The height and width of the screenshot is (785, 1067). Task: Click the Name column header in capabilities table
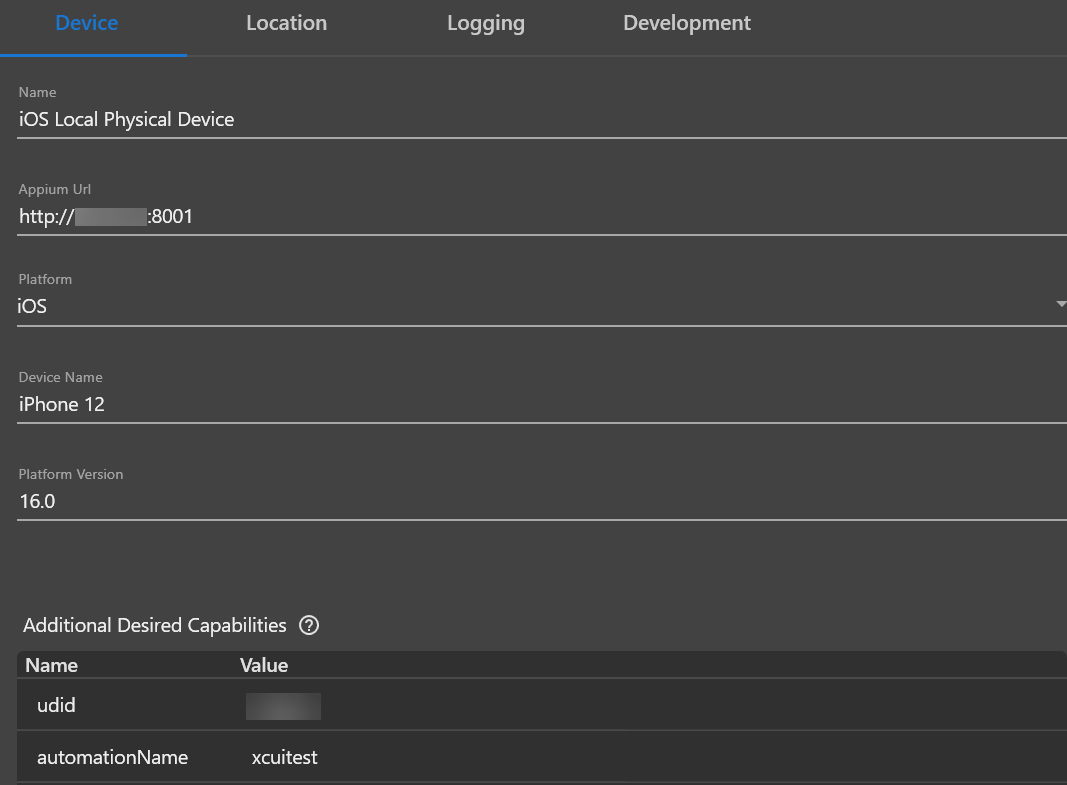[51, 665]
